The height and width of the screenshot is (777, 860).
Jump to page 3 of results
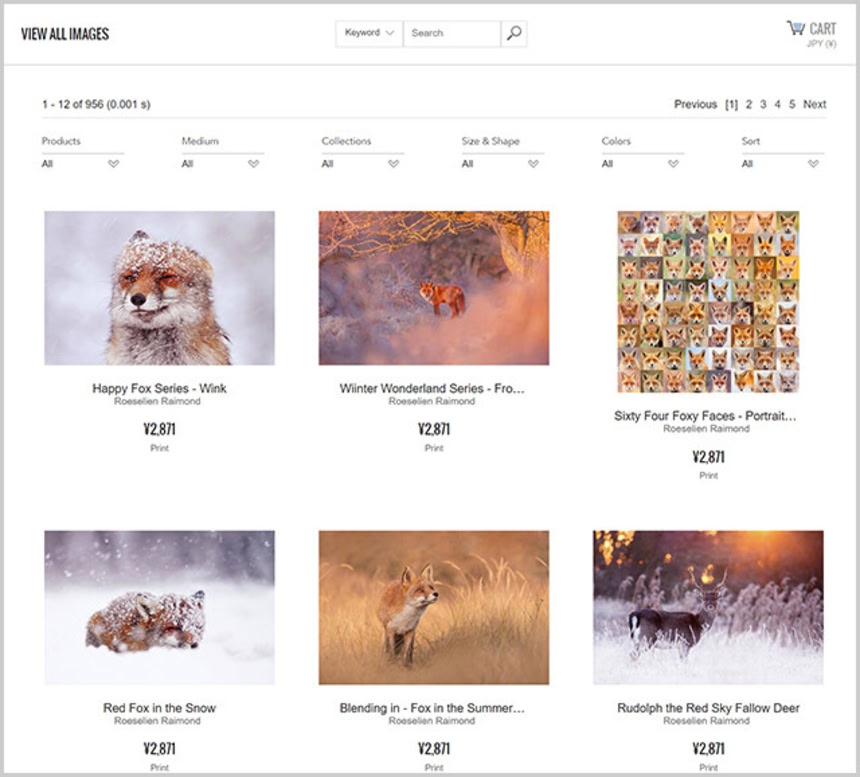[763, 104]
